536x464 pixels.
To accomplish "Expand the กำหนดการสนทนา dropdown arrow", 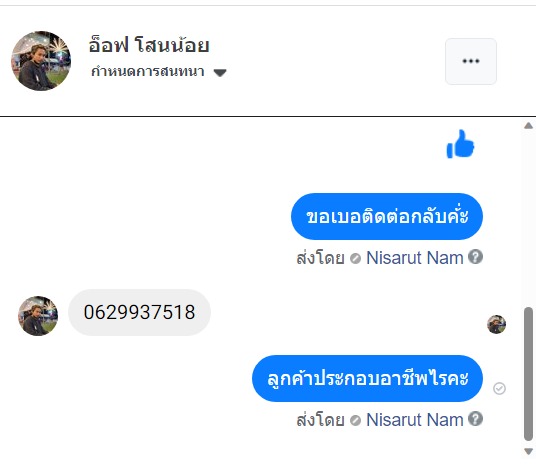I will click(x=220, y=73).
